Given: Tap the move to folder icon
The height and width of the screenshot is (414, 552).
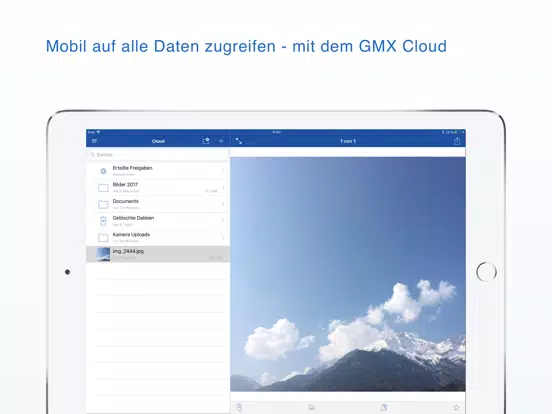Looking at the screenshot, I should 312,407.
